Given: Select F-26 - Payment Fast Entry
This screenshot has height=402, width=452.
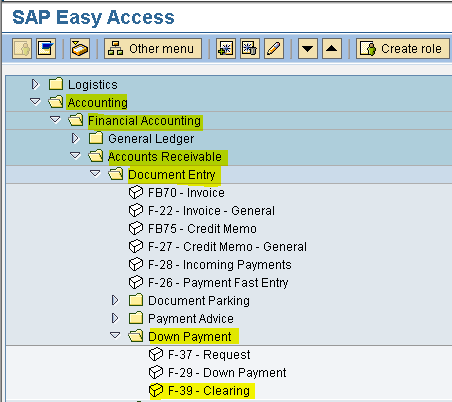Looking at the screenshot, I should [218, 283].
